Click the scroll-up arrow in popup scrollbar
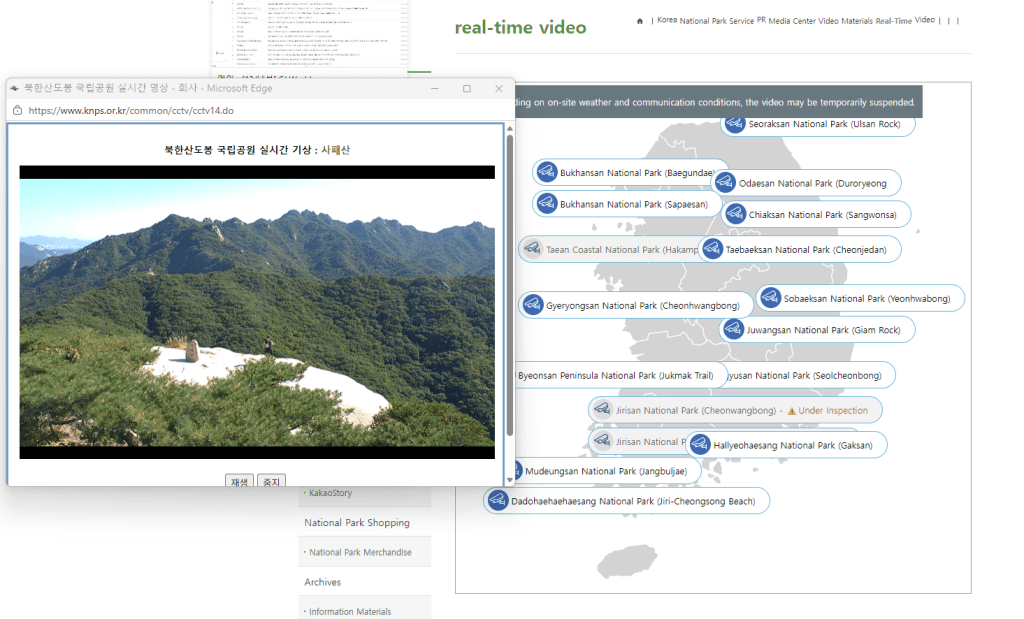 pyautogui.click(x=509, y=129)
